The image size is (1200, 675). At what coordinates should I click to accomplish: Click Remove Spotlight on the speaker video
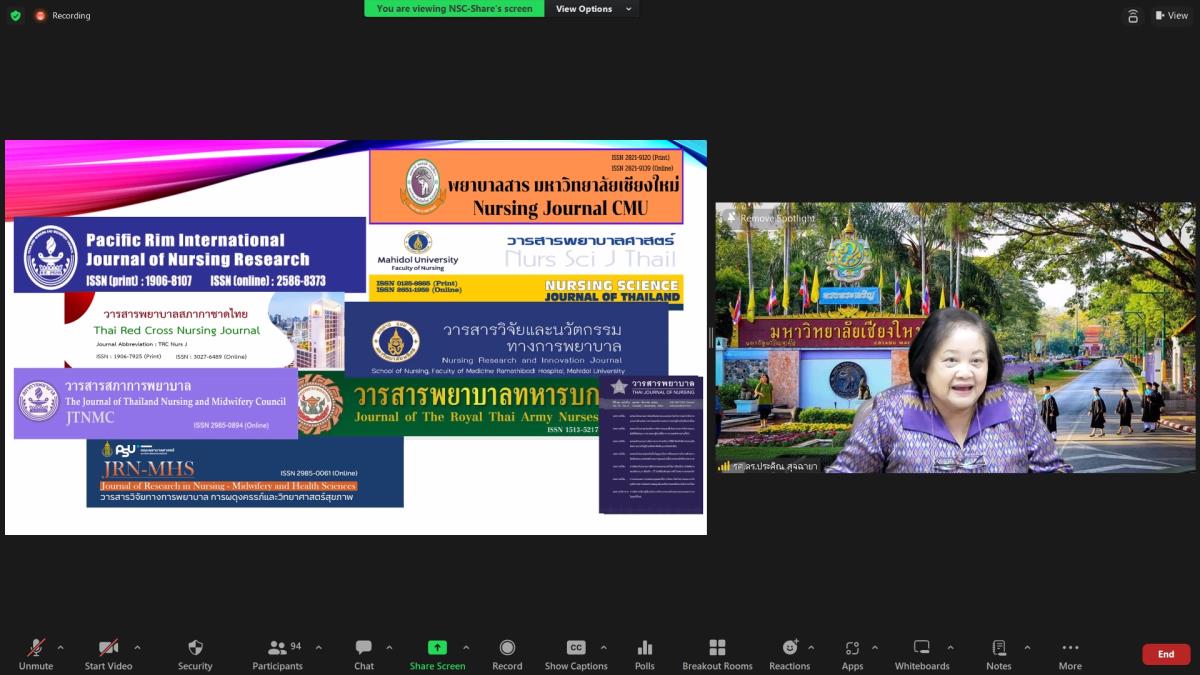pos(771,218)
